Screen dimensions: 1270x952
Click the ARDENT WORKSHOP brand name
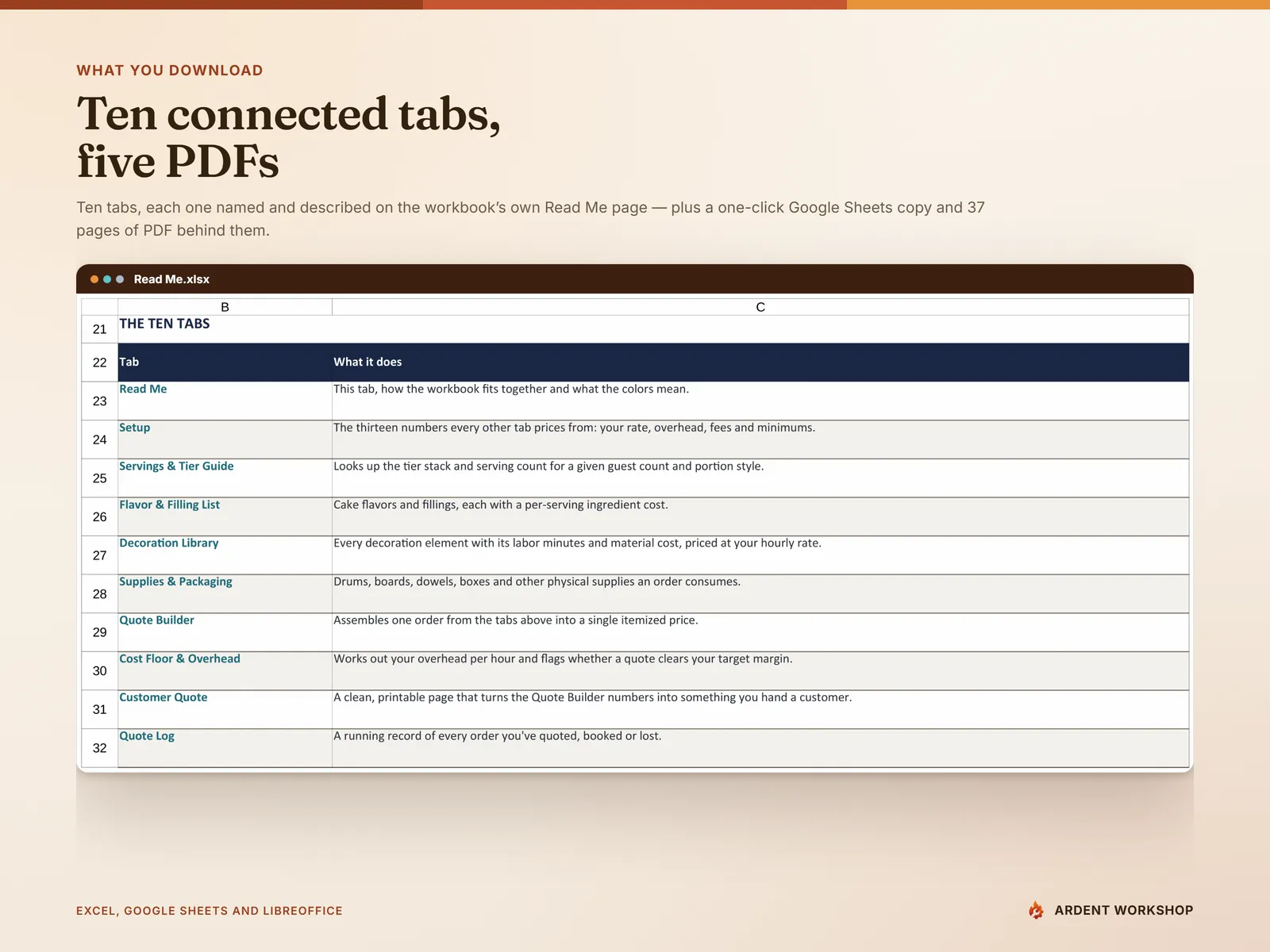(1124, 910)
